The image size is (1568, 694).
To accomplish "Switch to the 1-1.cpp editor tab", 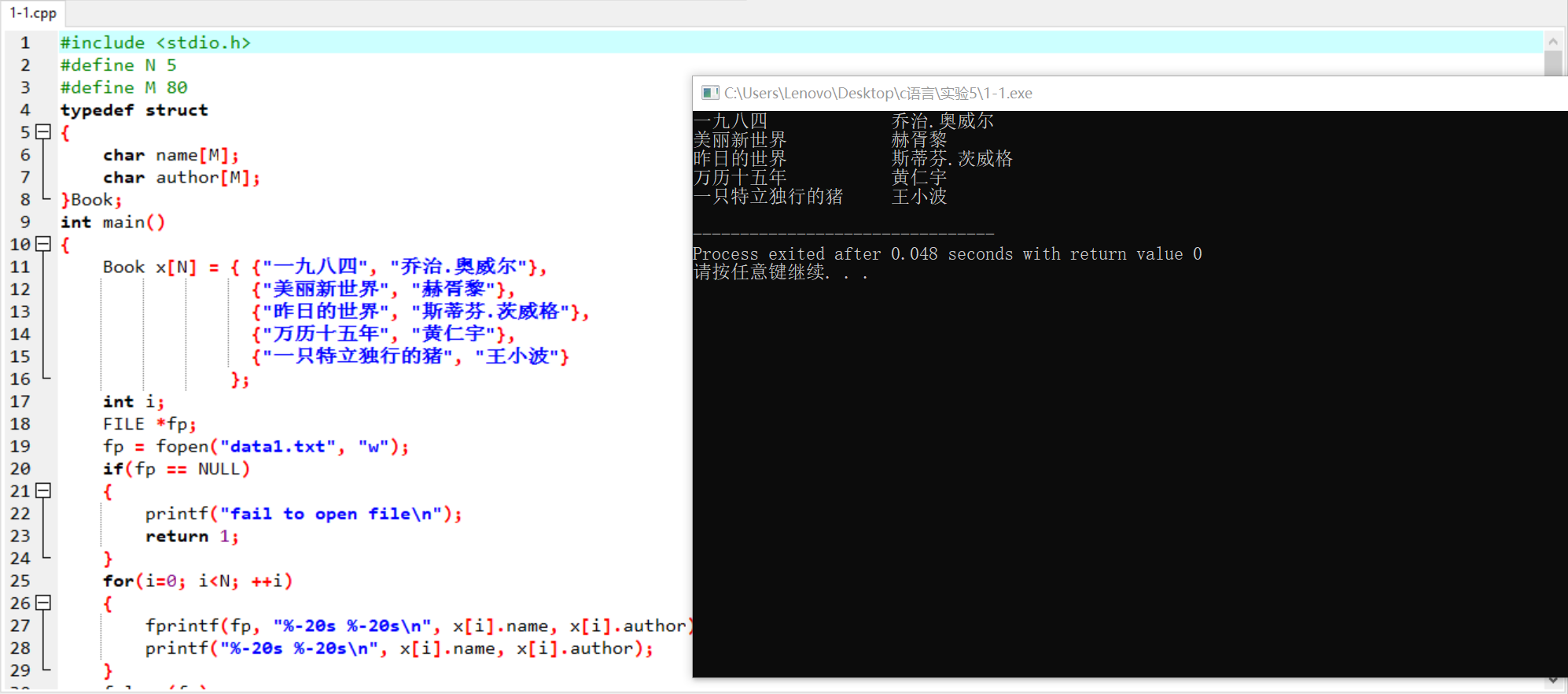I will (x=33, y=13).
